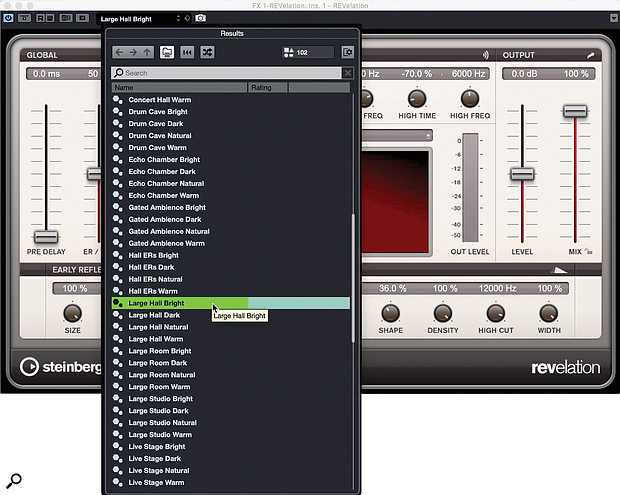620x495 pixels.
Task: Sort presets by Rating column header
Action: [268, 87]
